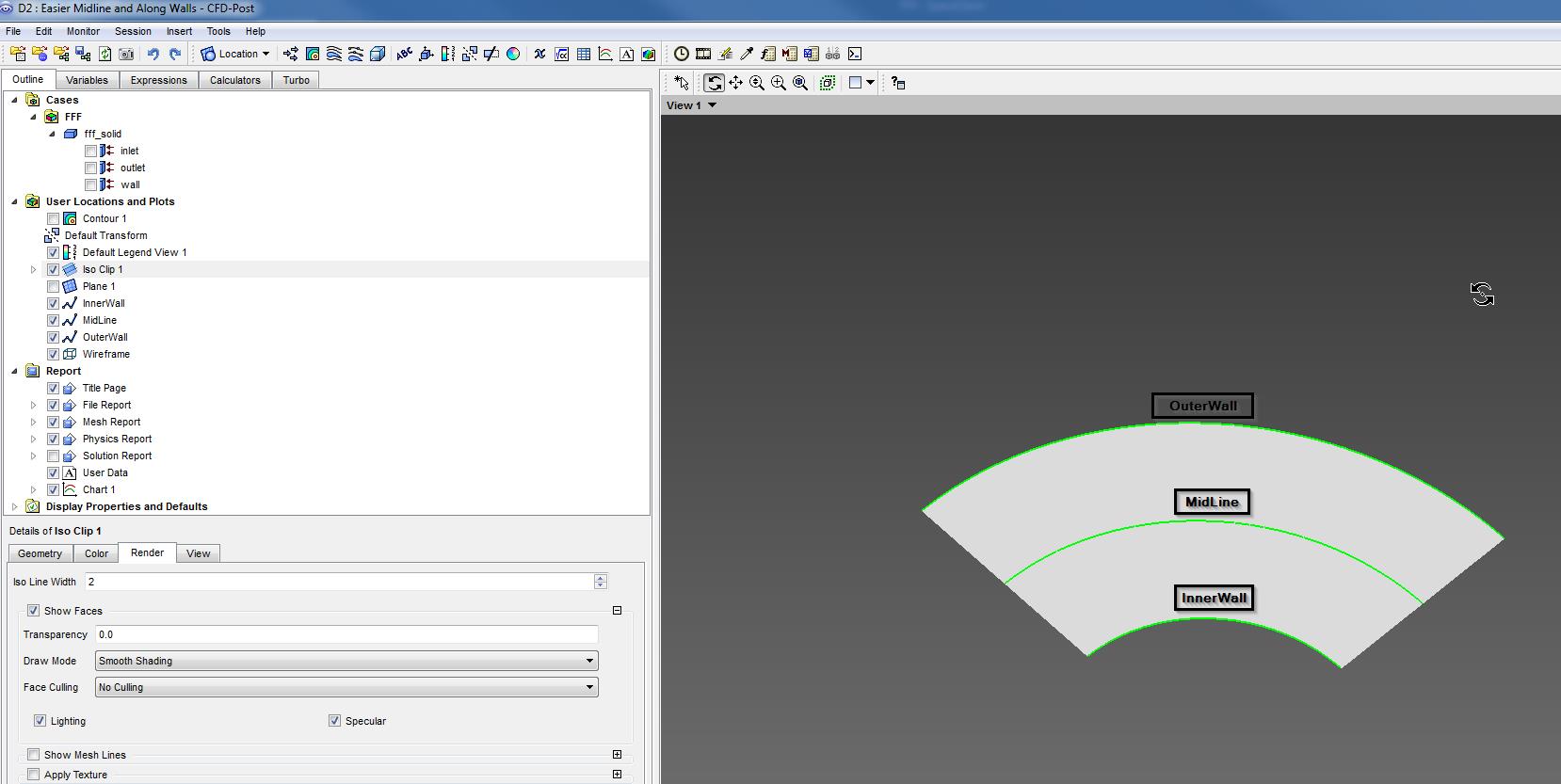The image size is (1561, 784).
Task: Enable Contour 1 visibility checkbox
Action: click(x=54, y=218)
